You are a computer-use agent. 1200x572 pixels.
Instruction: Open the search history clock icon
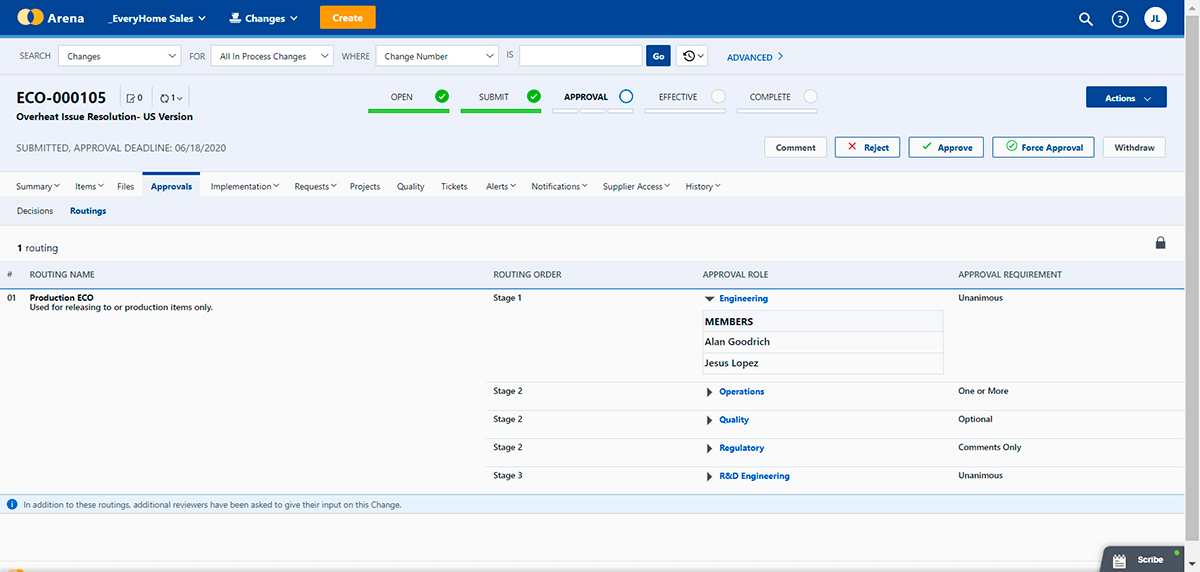coord(691,57)
